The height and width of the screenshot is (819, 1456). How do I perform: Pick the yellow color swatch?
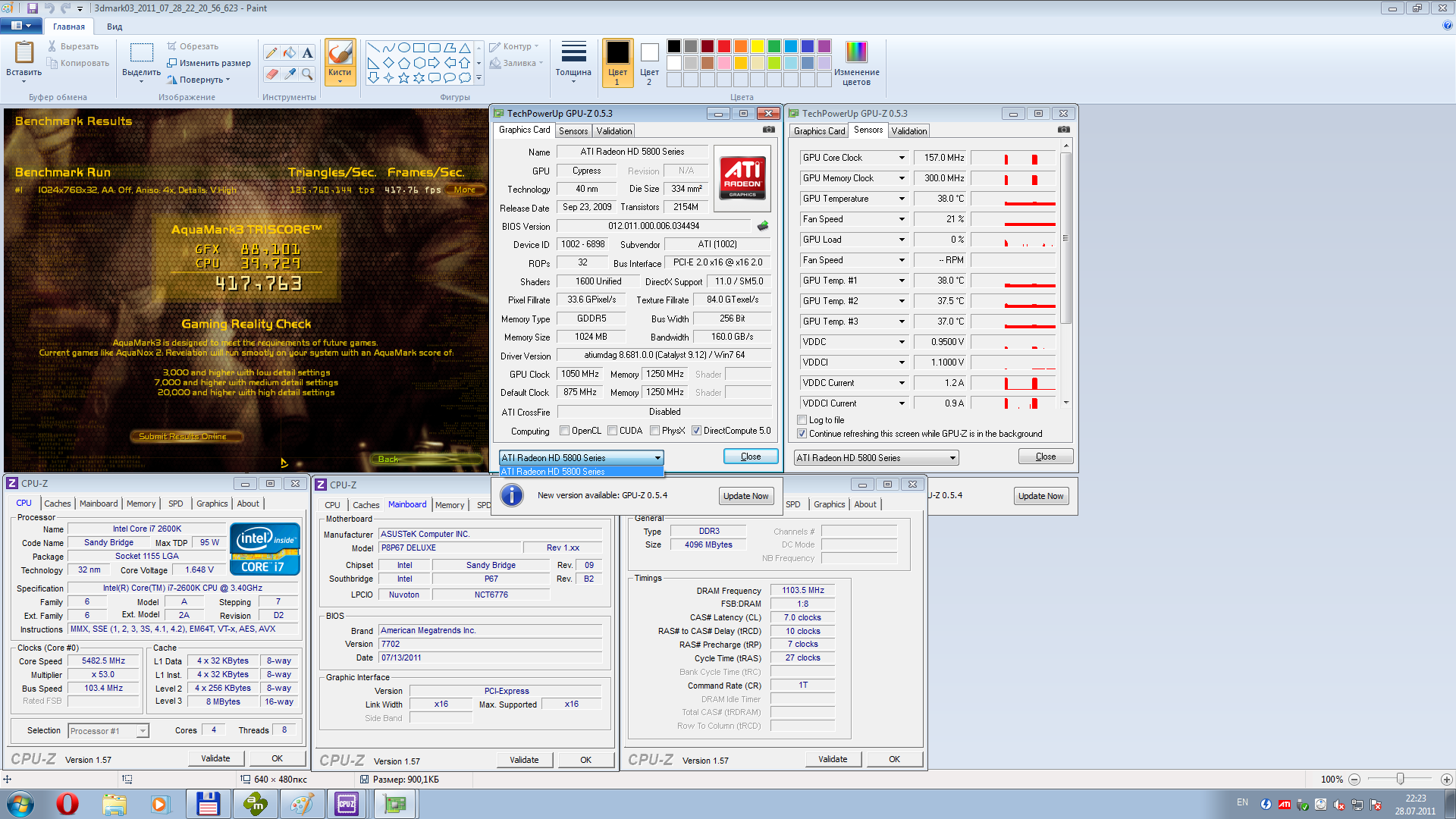click(758, 46)
